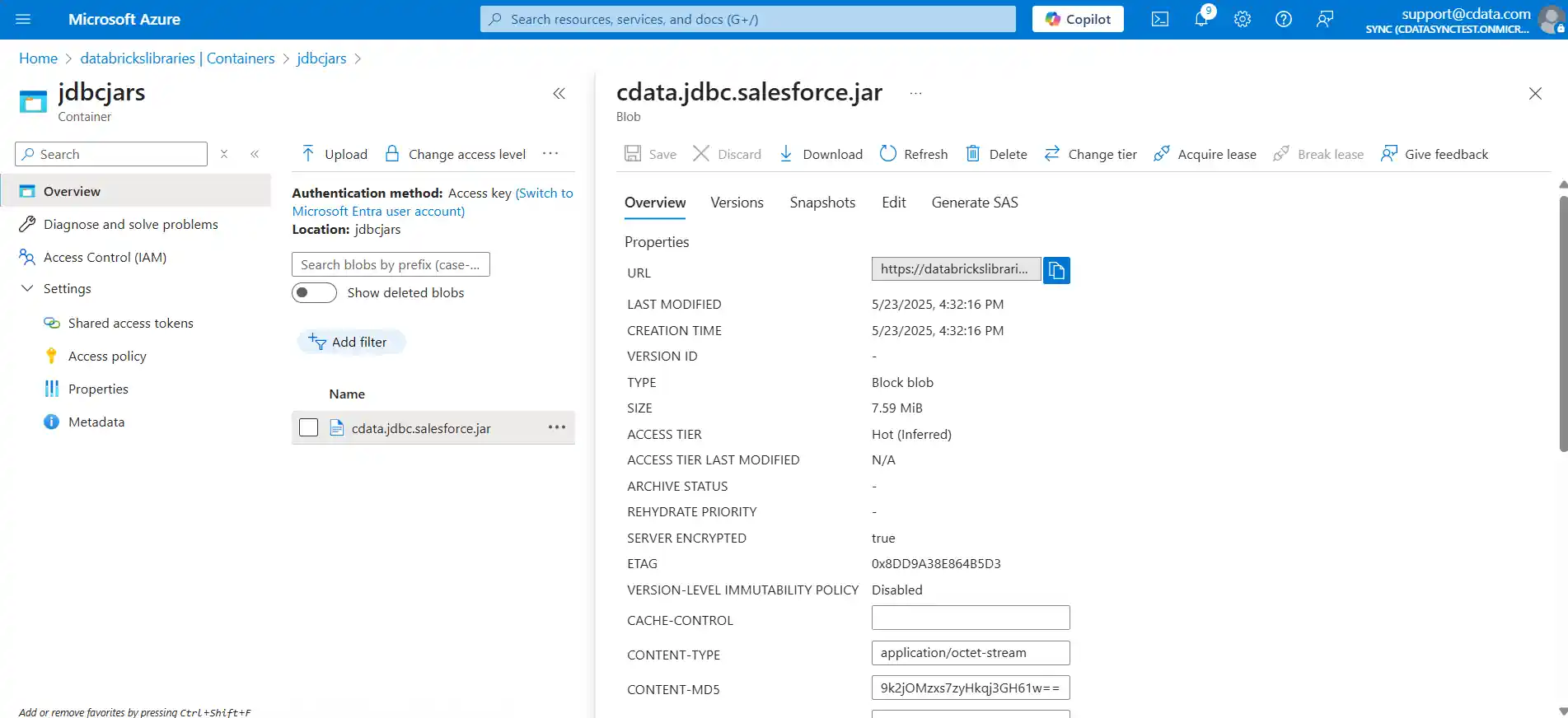1568x718 pixels.
Task: Check the cdata.jdbc.salesforce.jar checkbox
Action: [x=309, y=427]
